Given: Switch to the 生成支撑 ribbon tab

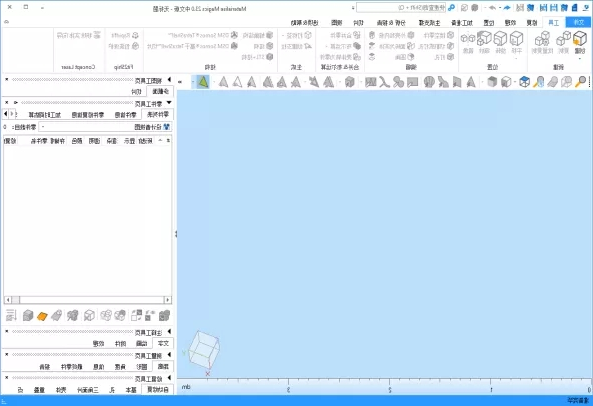Looking at the screenshot, I should (429, 23).
